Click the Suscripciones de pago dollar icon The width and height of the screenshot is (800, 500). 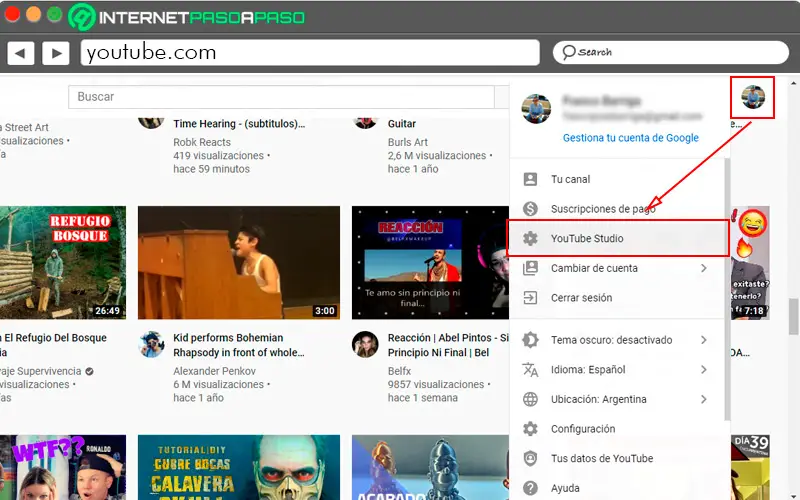(530, 209)
